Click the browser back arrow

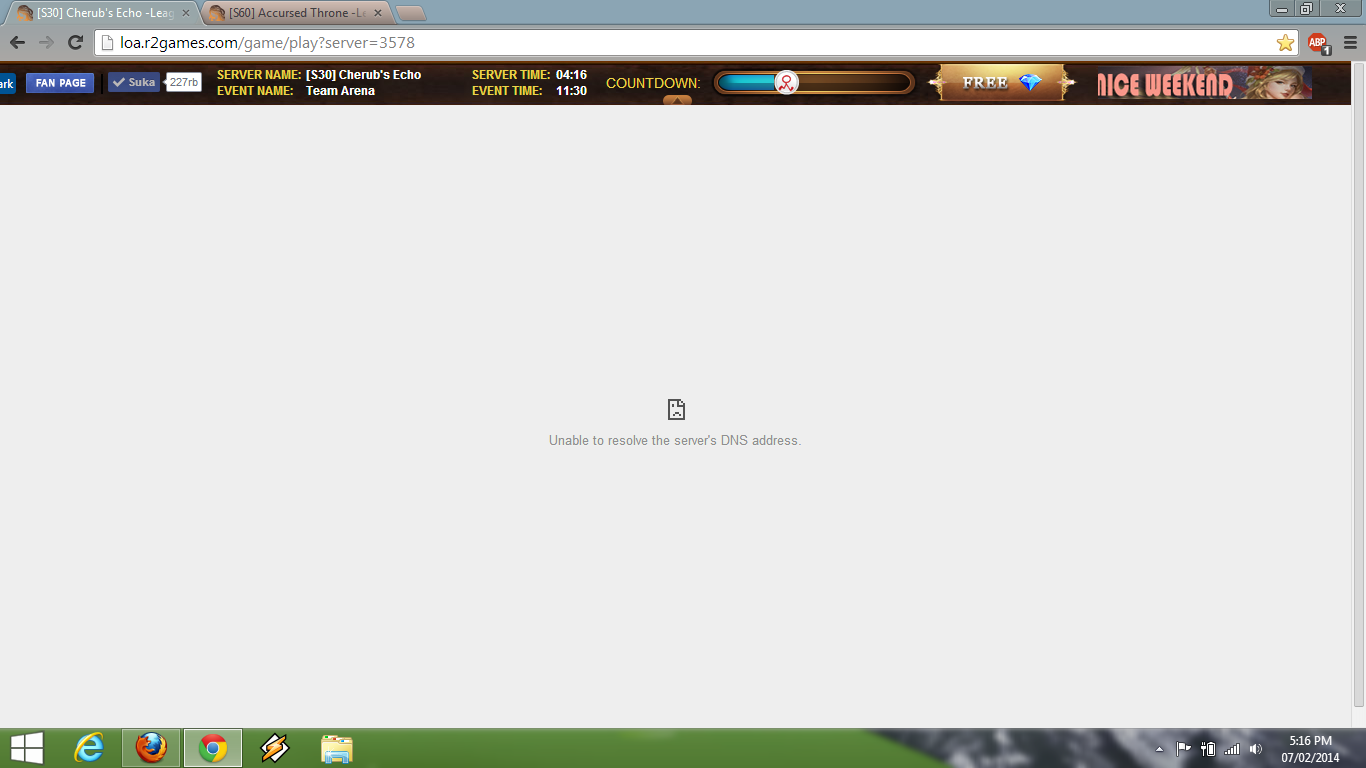coord(17,43)
